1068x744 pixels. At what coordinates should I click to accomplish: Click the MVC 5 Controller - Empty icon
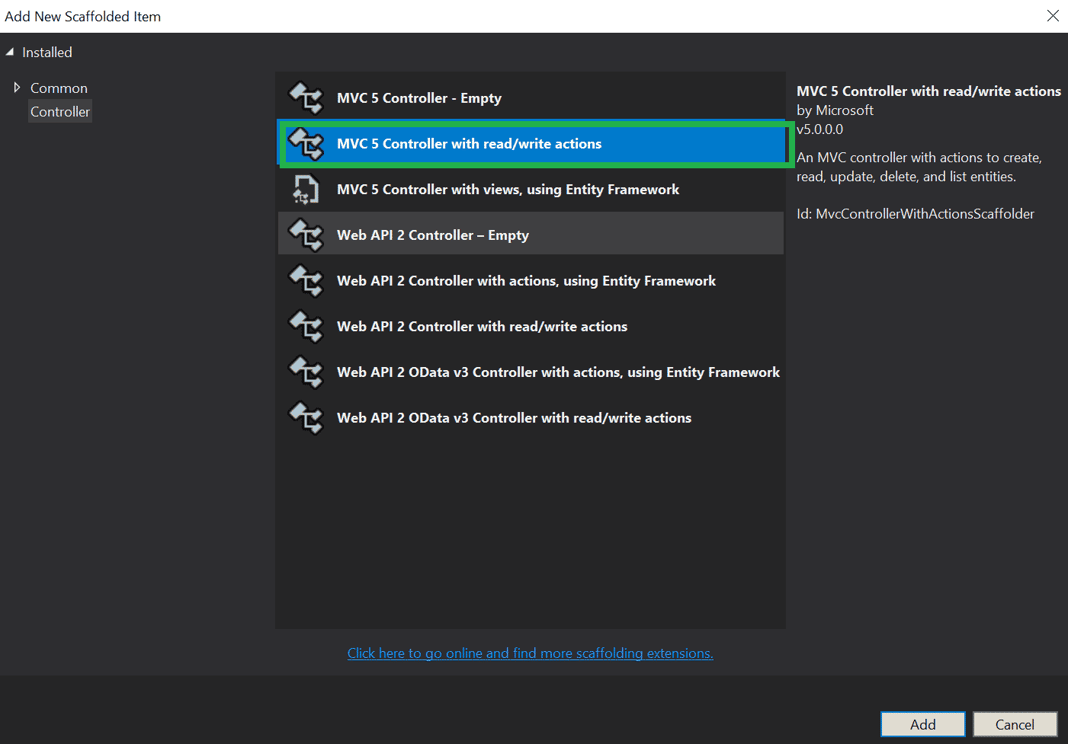coord(306,97)
